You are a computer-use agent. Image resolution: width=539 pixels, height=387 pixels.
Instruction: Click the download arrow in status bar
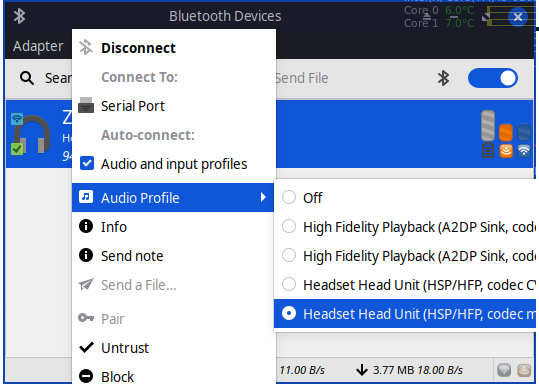[362, 370]
